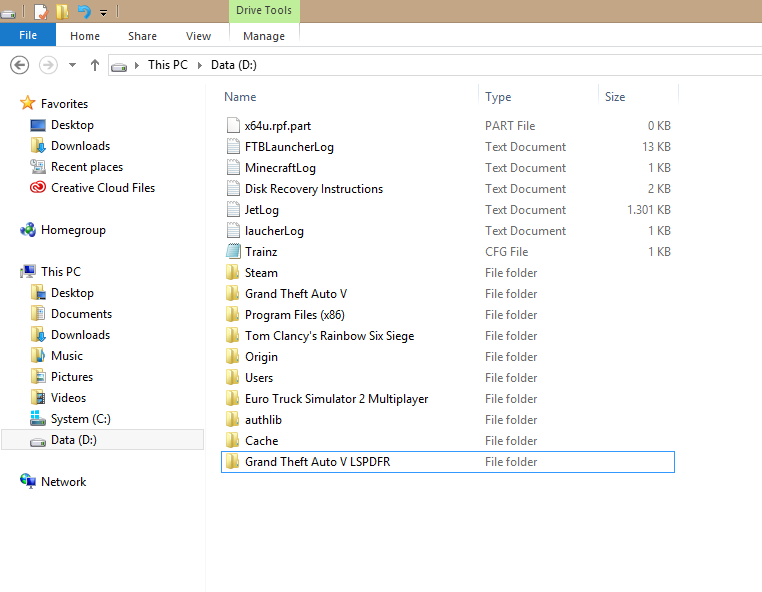This screenshot has width=762, height=592.
Task: Click the Steam folder icon
Action: tap(233, 272)
